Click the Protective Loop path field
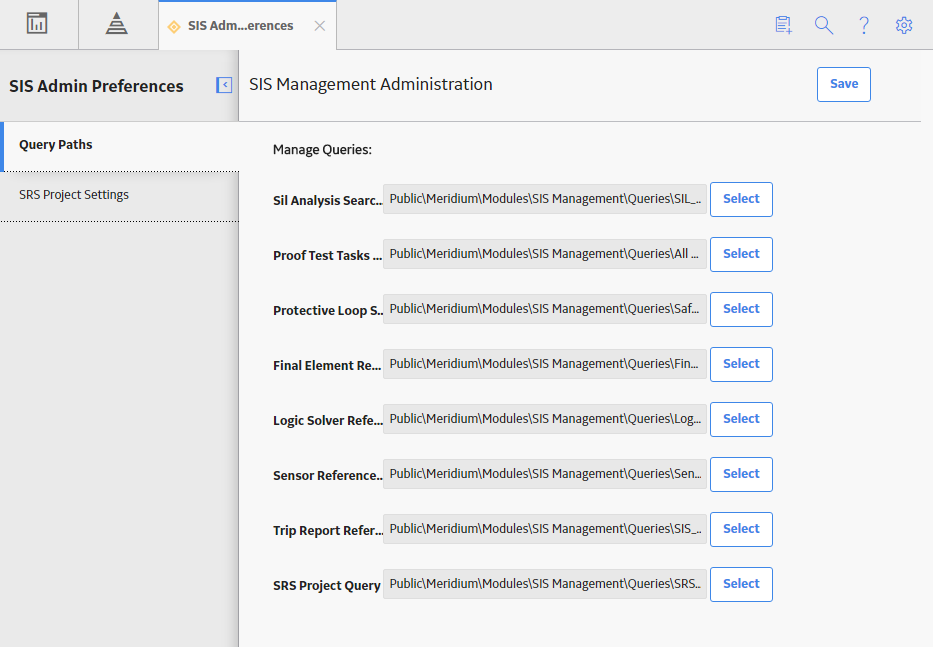This screenshot has height=647, width=933. 545,310
